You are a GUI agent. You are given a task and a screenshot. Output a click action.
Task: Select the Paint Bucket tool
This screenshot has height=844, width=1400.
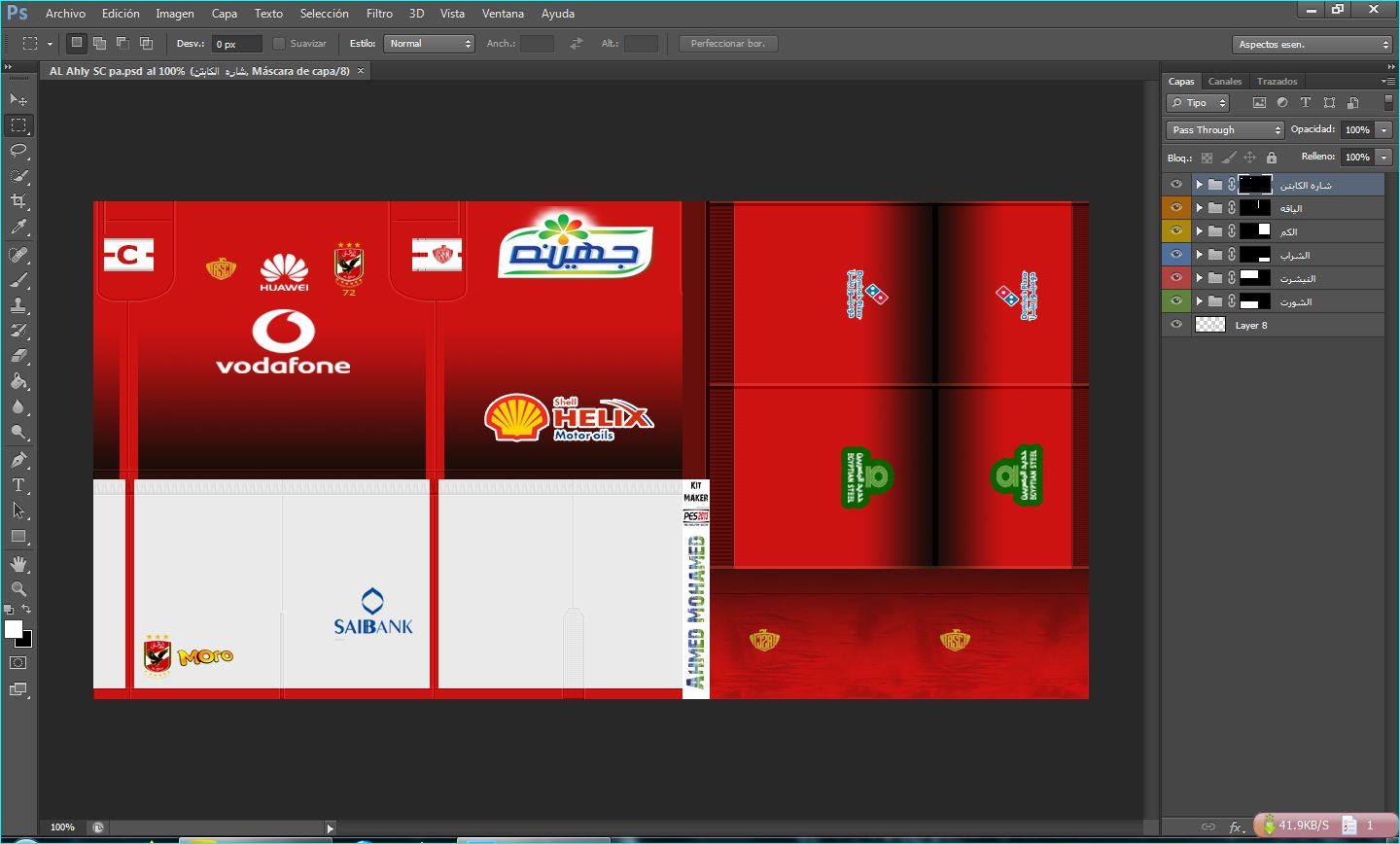pos(18,381)
